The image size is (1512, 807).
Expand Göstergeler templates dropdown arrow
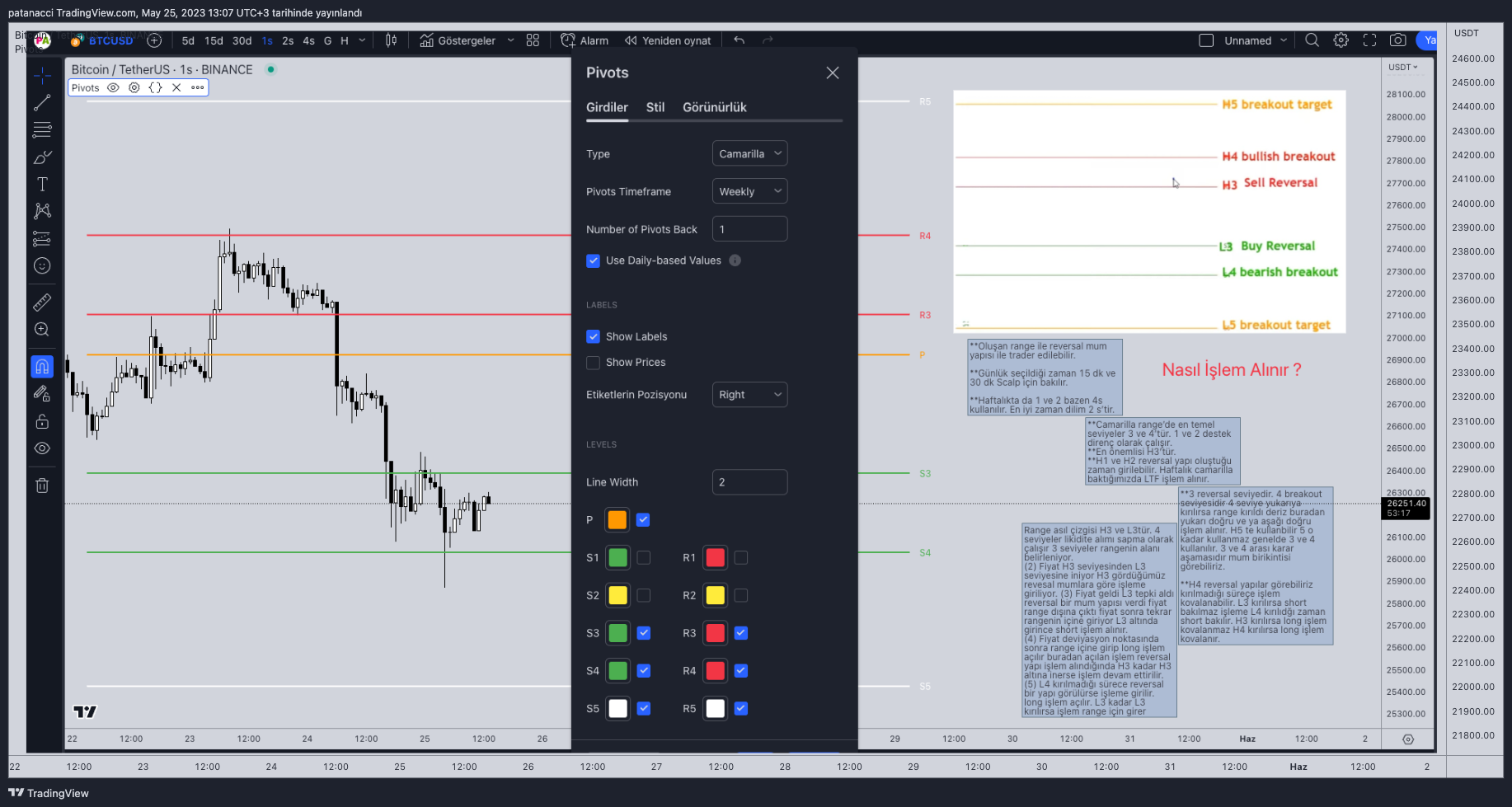pos(510,40)
